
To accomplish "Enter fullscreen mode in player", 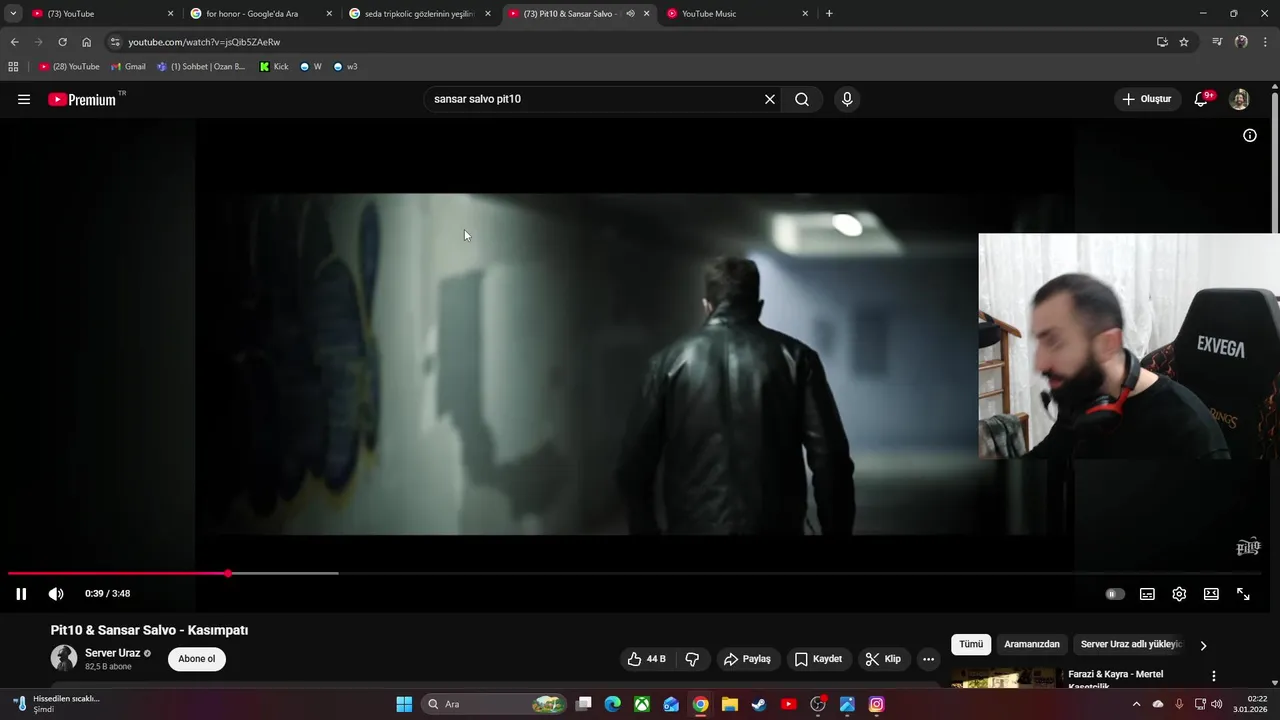I will [1243, 594].
